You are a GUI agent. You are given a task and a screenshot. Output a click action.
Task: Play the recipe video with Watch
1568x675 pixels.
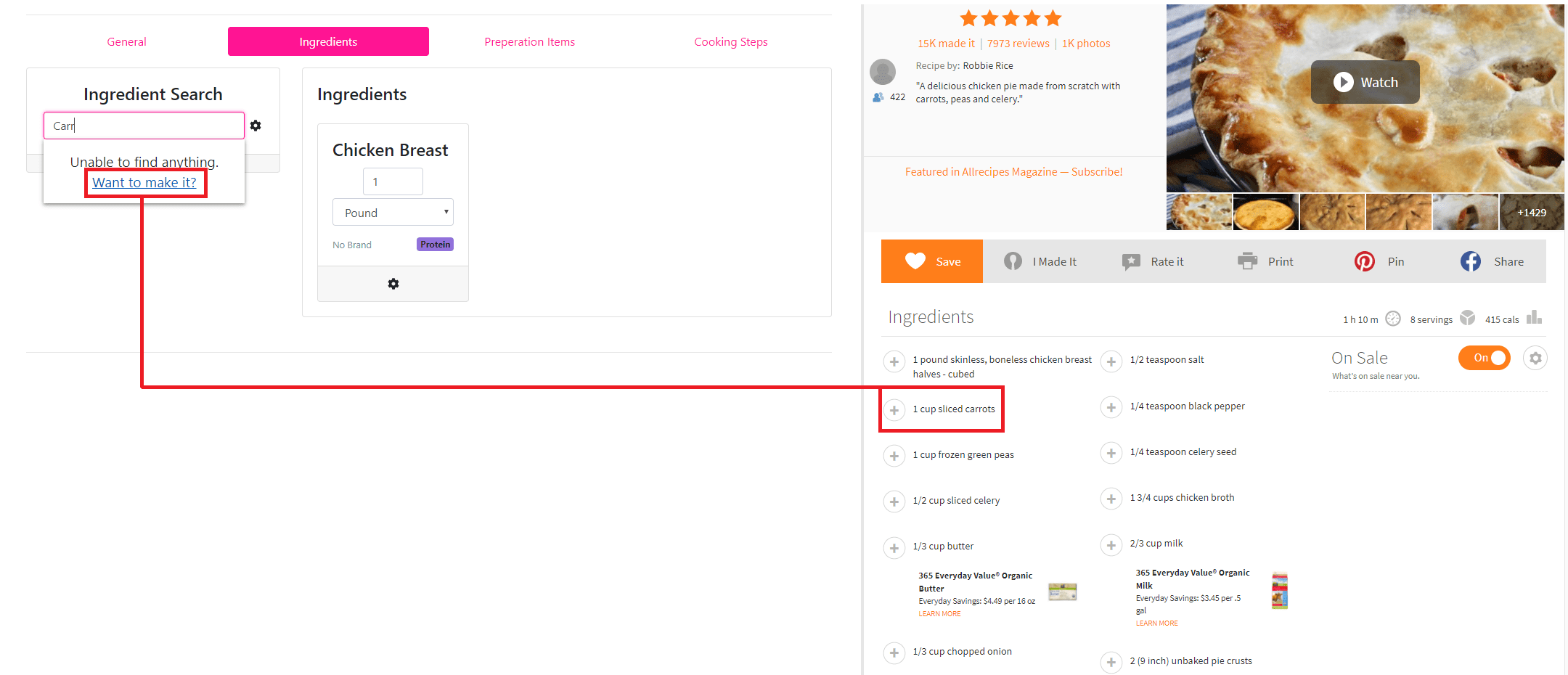[x=1365, y=82]
